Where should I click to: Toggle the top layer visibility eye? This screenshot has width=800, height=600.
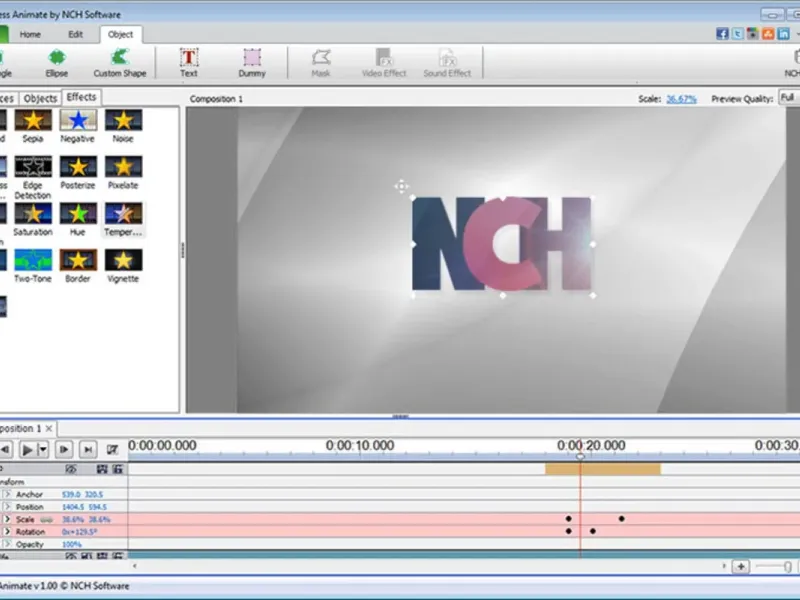(x=71, y=469)
